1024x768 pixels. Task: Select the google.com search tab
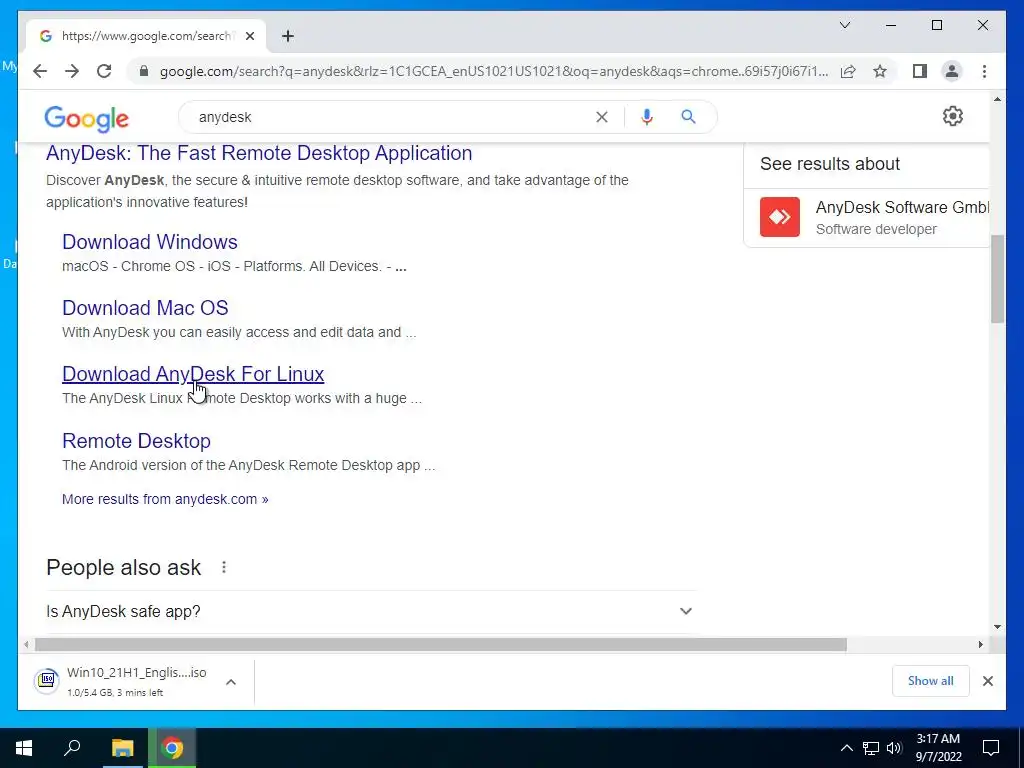(x=145, y=36)
